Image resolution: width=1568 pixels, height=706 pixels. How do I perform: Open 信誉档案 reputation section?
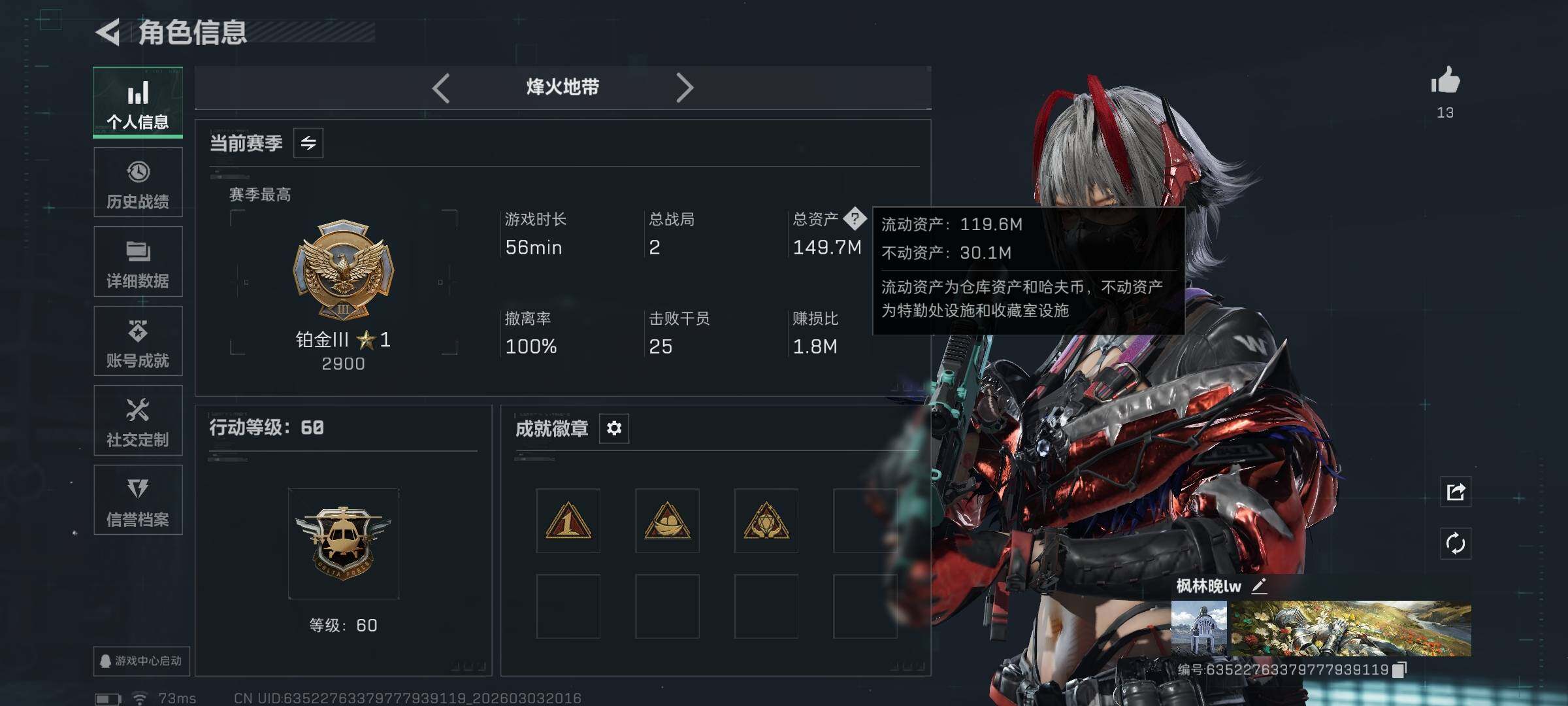pos(138,500)
